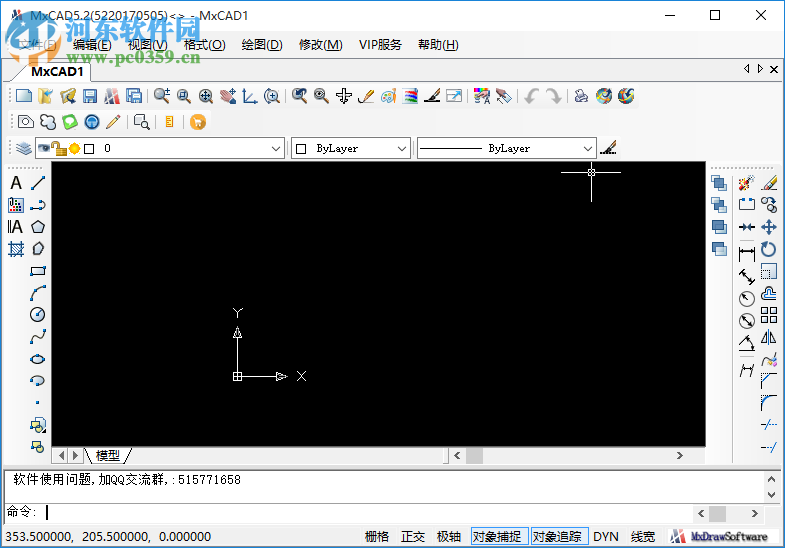Click the MxDrawSoftware logo link

click(720, 536)
